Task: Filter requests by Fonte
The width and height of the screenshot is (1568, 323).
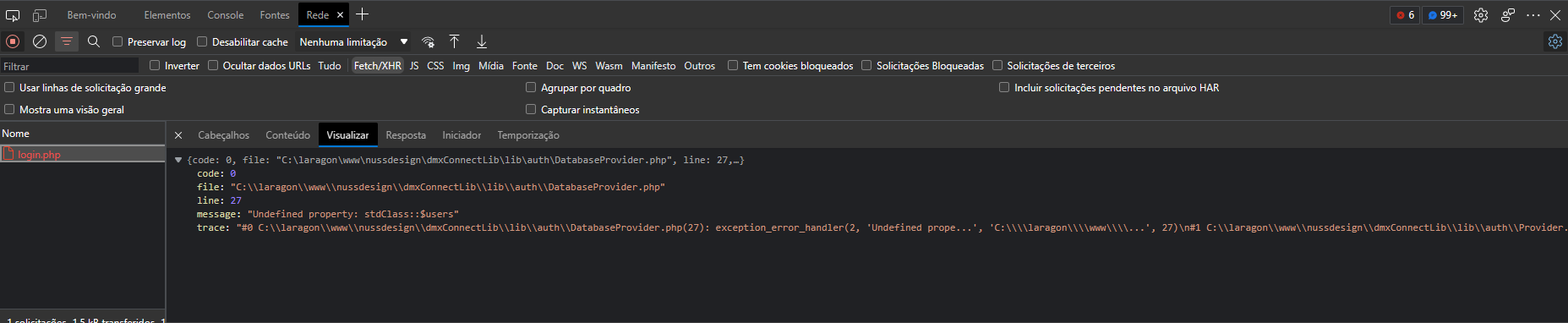Action: click(x=525, y=66)
